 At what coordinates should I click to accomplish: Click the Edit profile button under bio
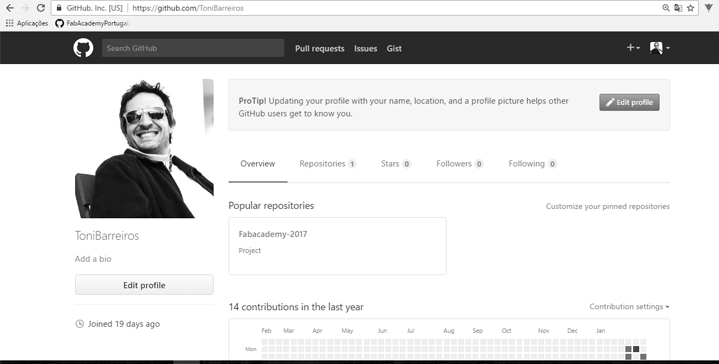tap(144, 285)
